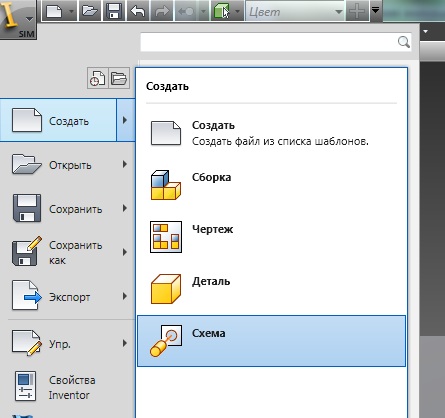The image size is (445, 418).
Task: Select Создать in left menu
Action: pos(58,120)
